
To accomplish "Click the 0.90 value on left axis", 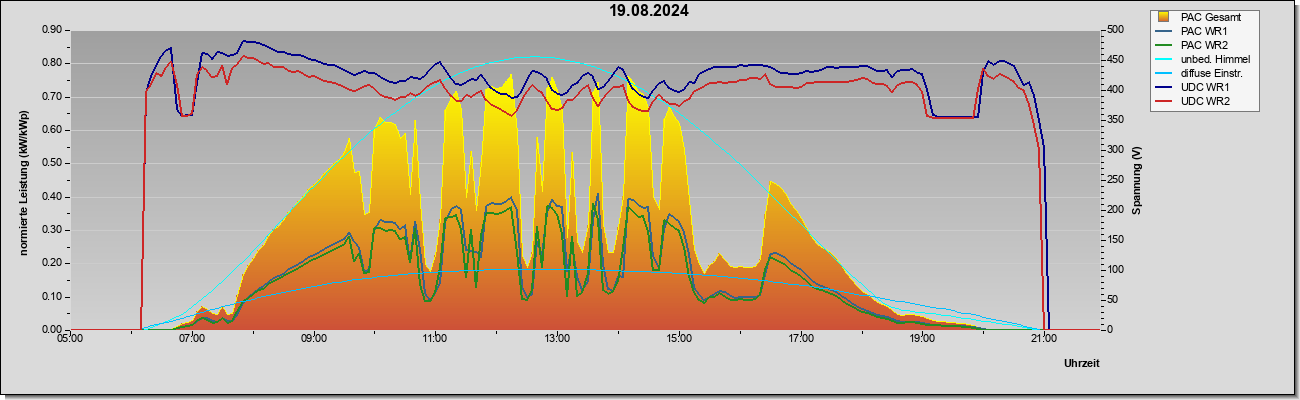I will pyautogui.click(x=52, y=30).
